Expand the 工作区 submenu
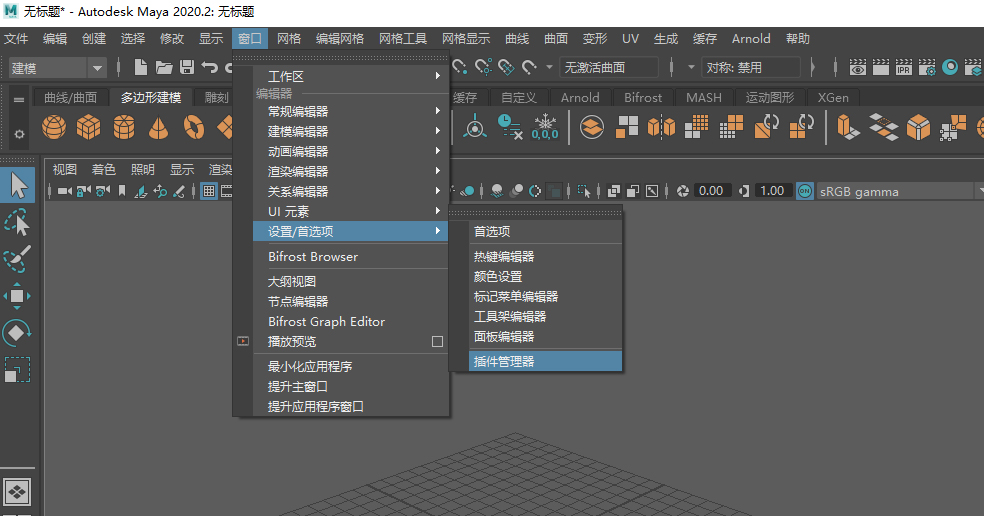 coord(351,76)
